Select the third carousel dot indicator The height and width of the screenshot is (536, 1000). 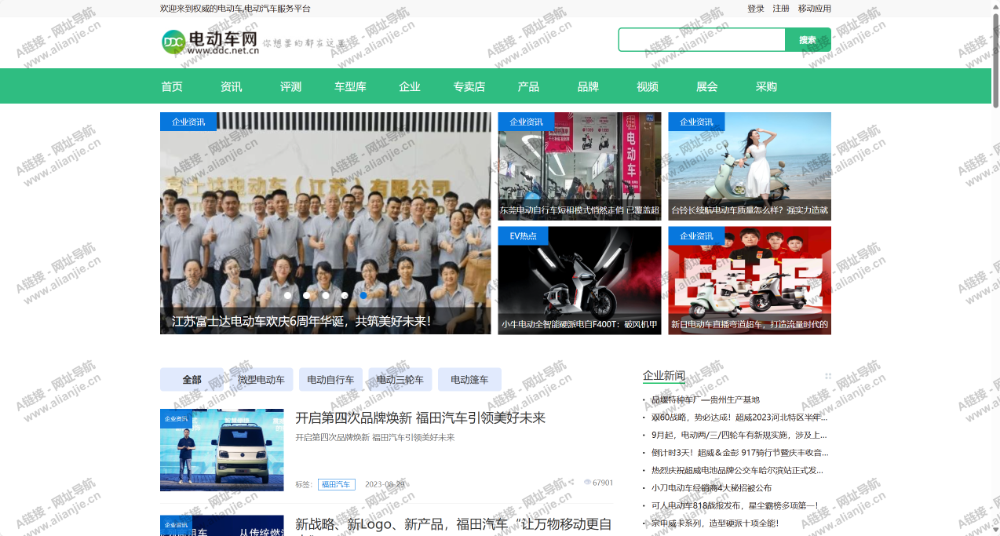click(325, 295)
